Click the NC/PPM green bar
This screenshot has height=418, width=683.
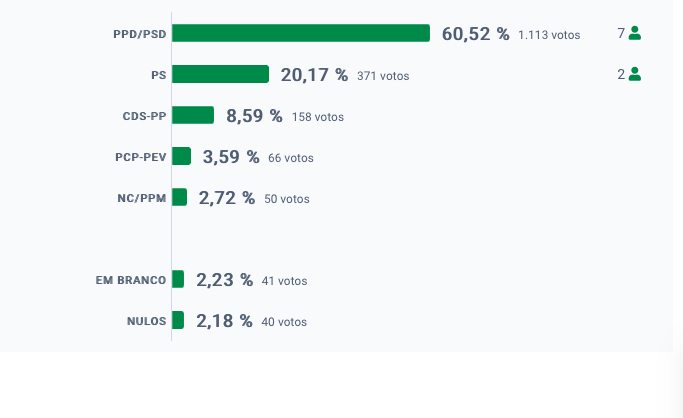coord(179,197)
